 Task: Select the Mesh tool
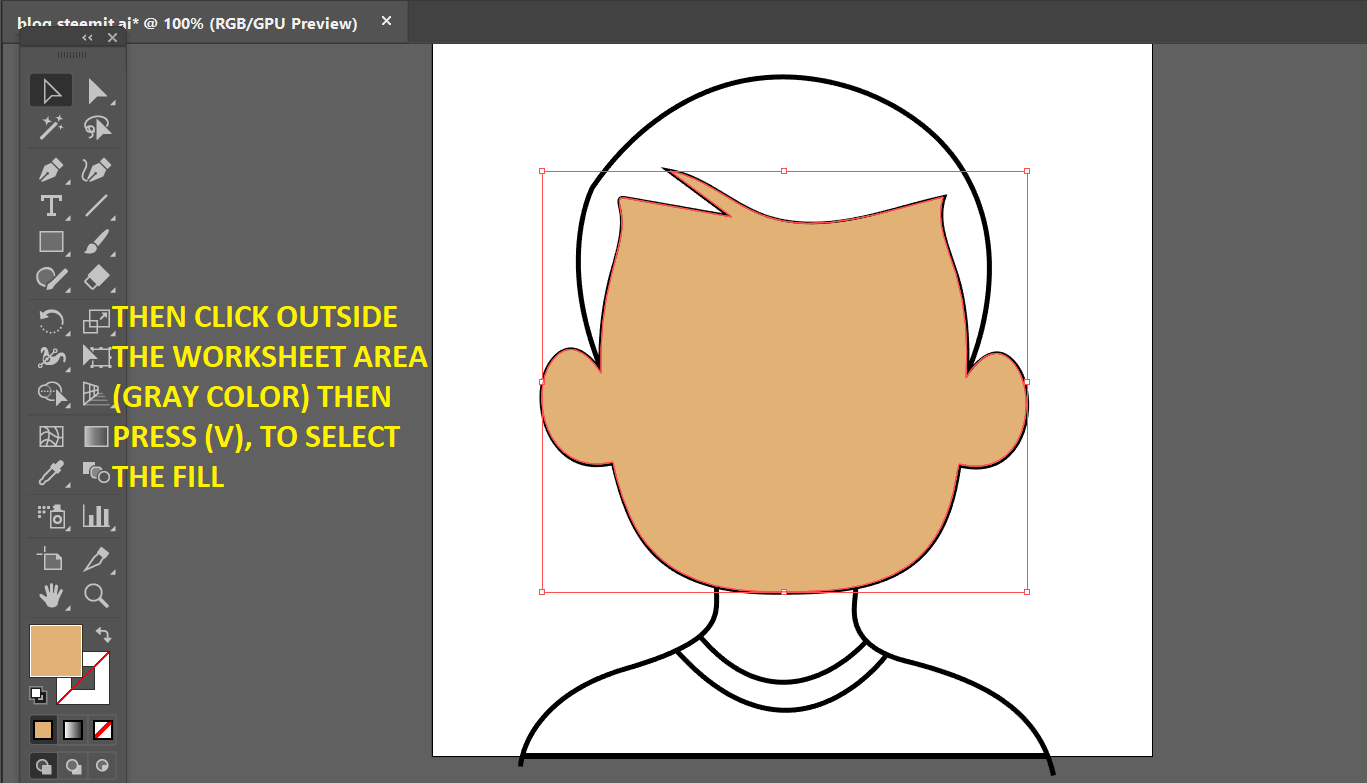point(51,436)
